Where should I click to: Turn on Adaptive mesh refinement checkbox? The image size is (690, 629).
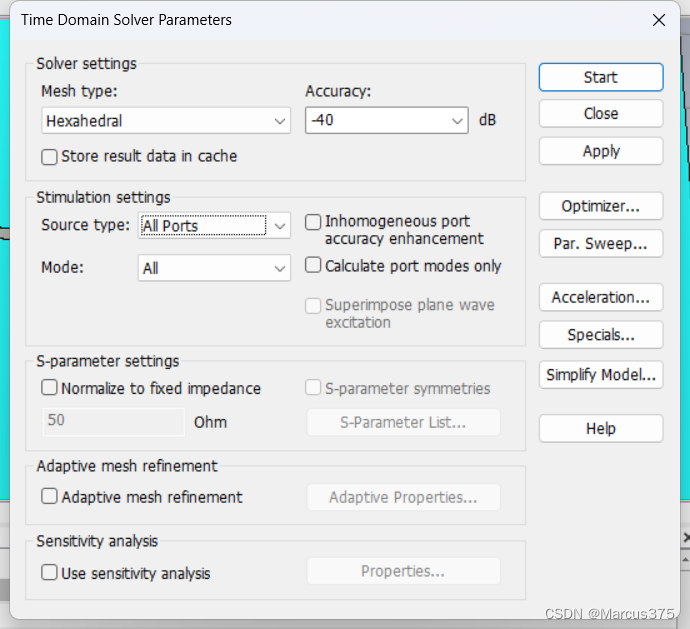point(49,496)
